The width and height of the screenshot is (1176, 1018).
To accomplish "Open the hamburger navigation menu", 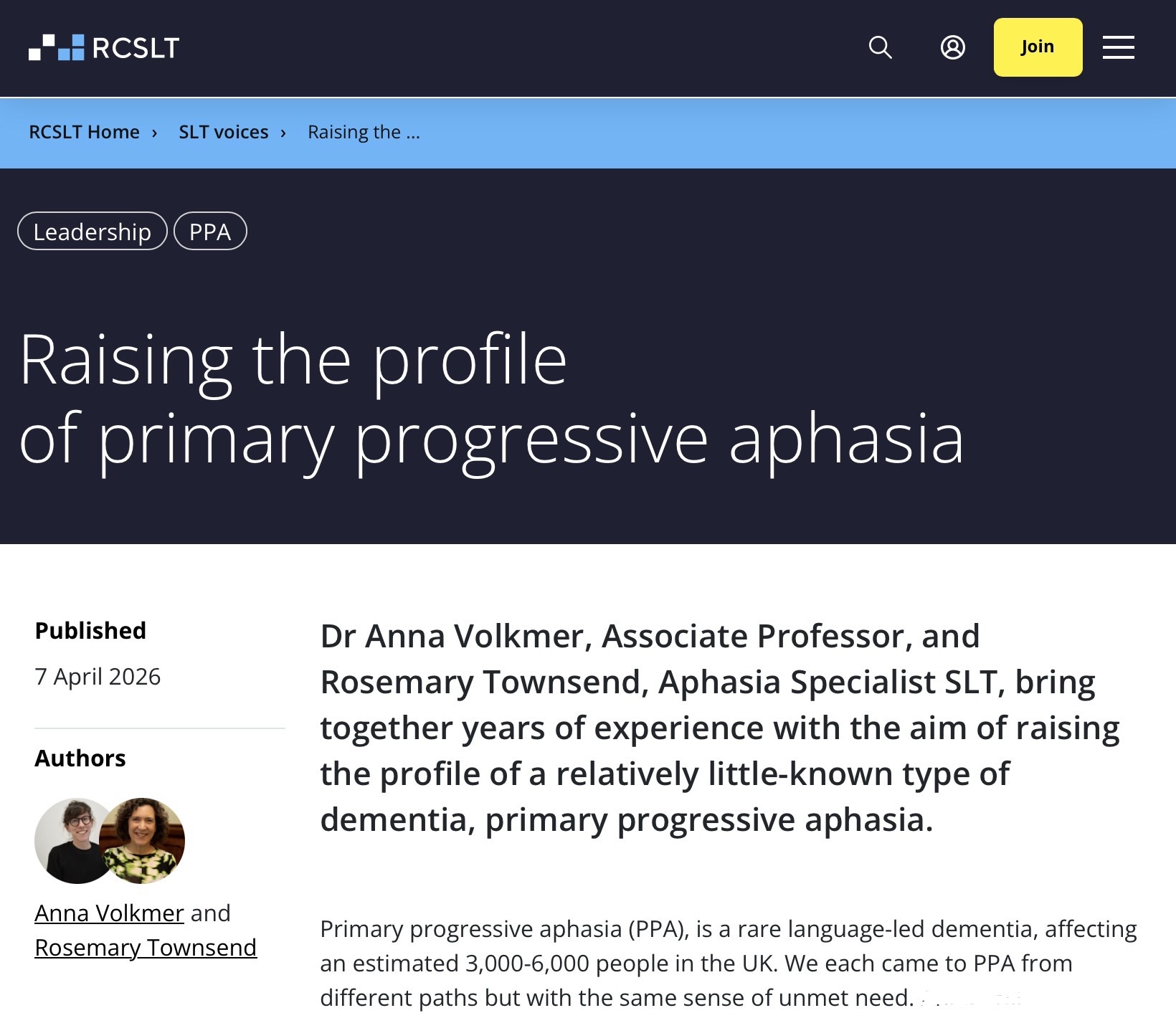I will (x=1118, y=47).
